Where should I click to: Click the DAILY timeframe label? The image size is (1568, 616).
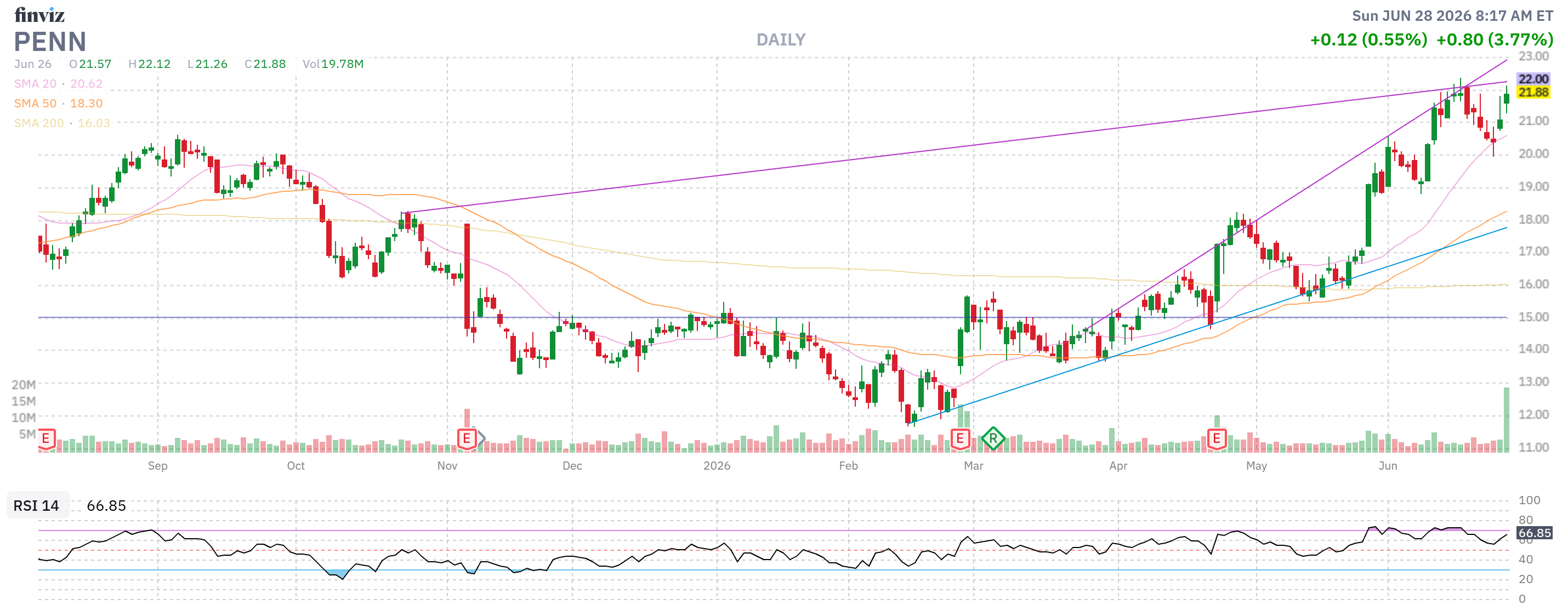tap(781, 40)
